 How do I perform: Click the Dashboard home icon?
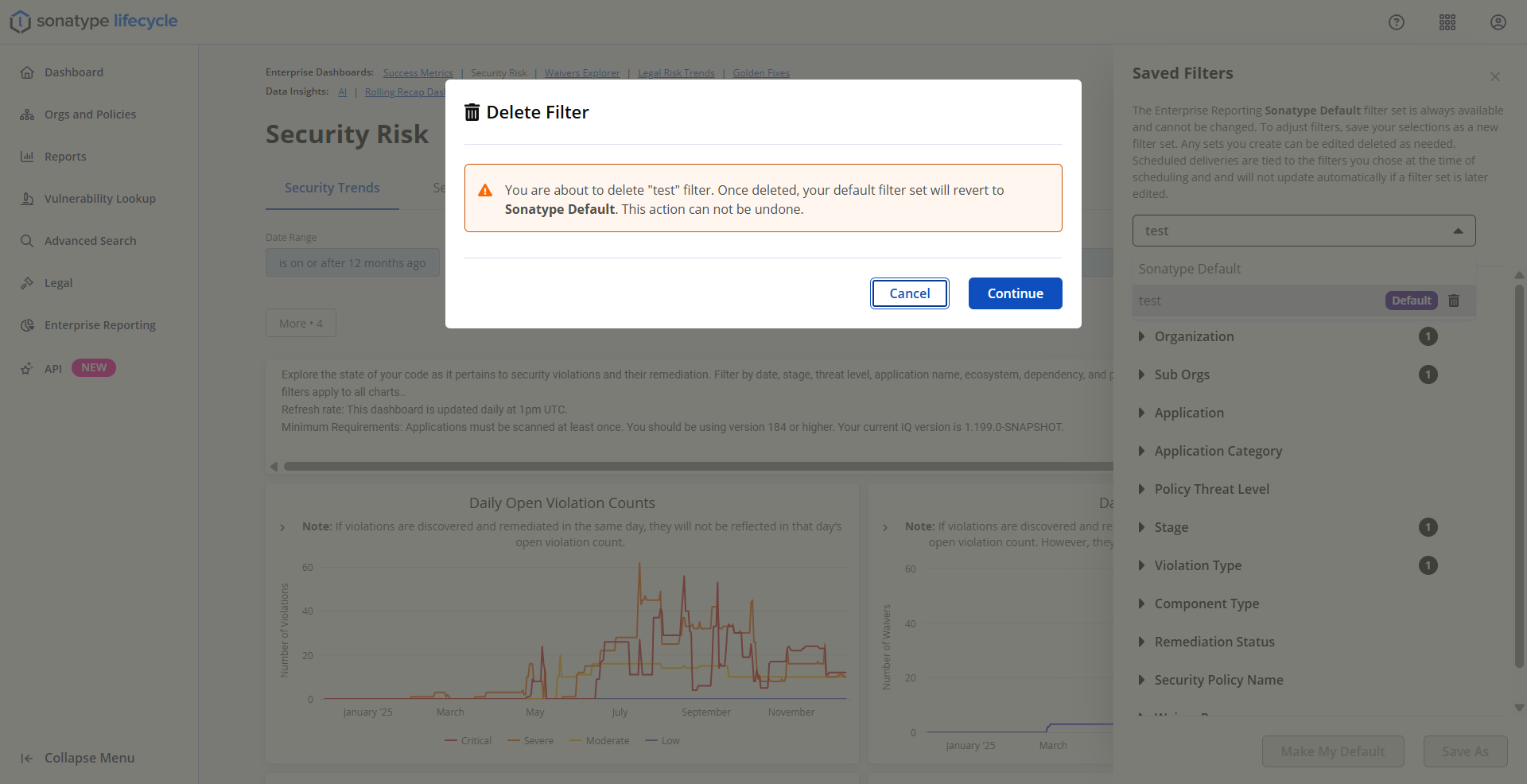click(x=27, y=72)
